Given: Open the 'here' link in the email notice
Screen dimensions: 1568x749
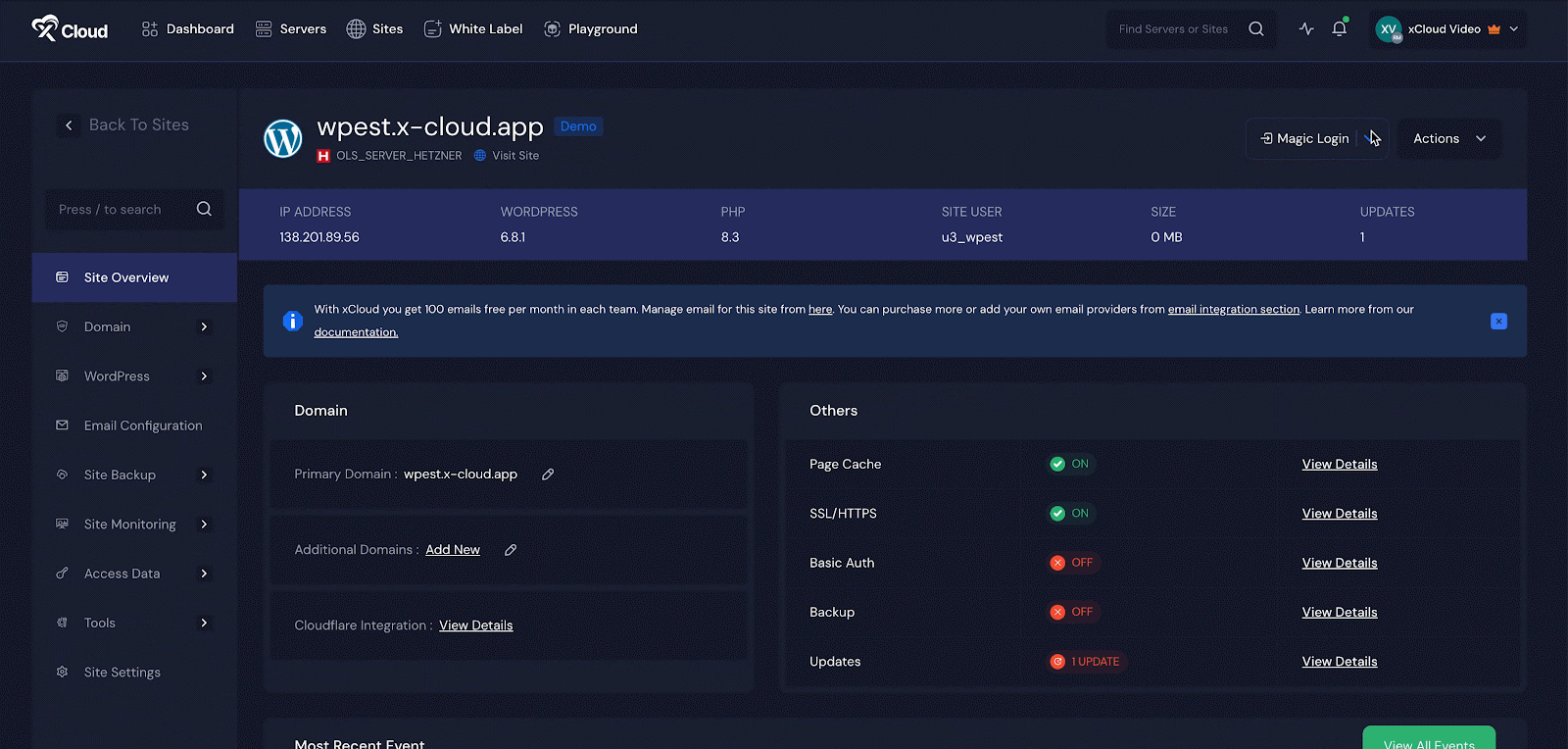Looking at the screenshot, I should (x=820, y=309).
